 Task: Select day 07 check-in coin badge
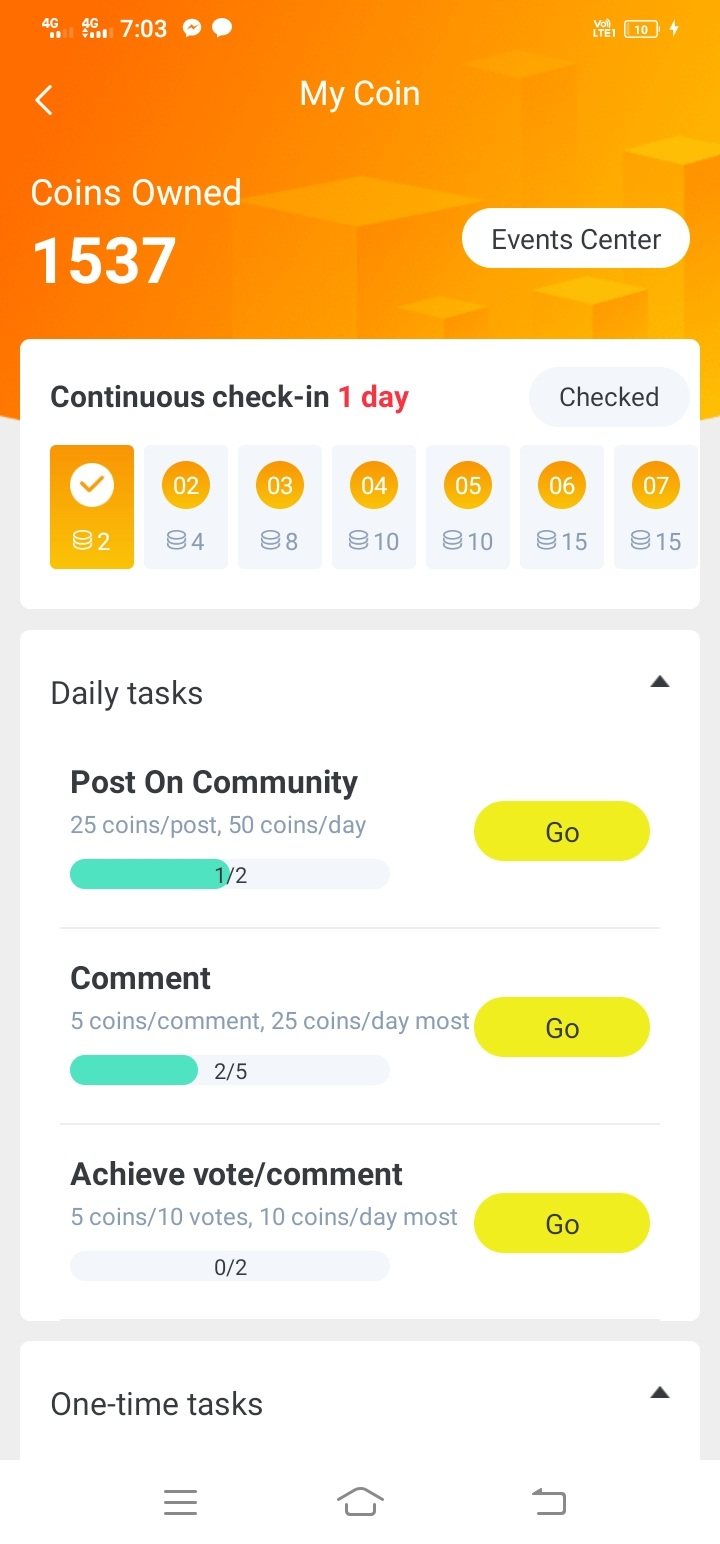(x=656, y=486)
